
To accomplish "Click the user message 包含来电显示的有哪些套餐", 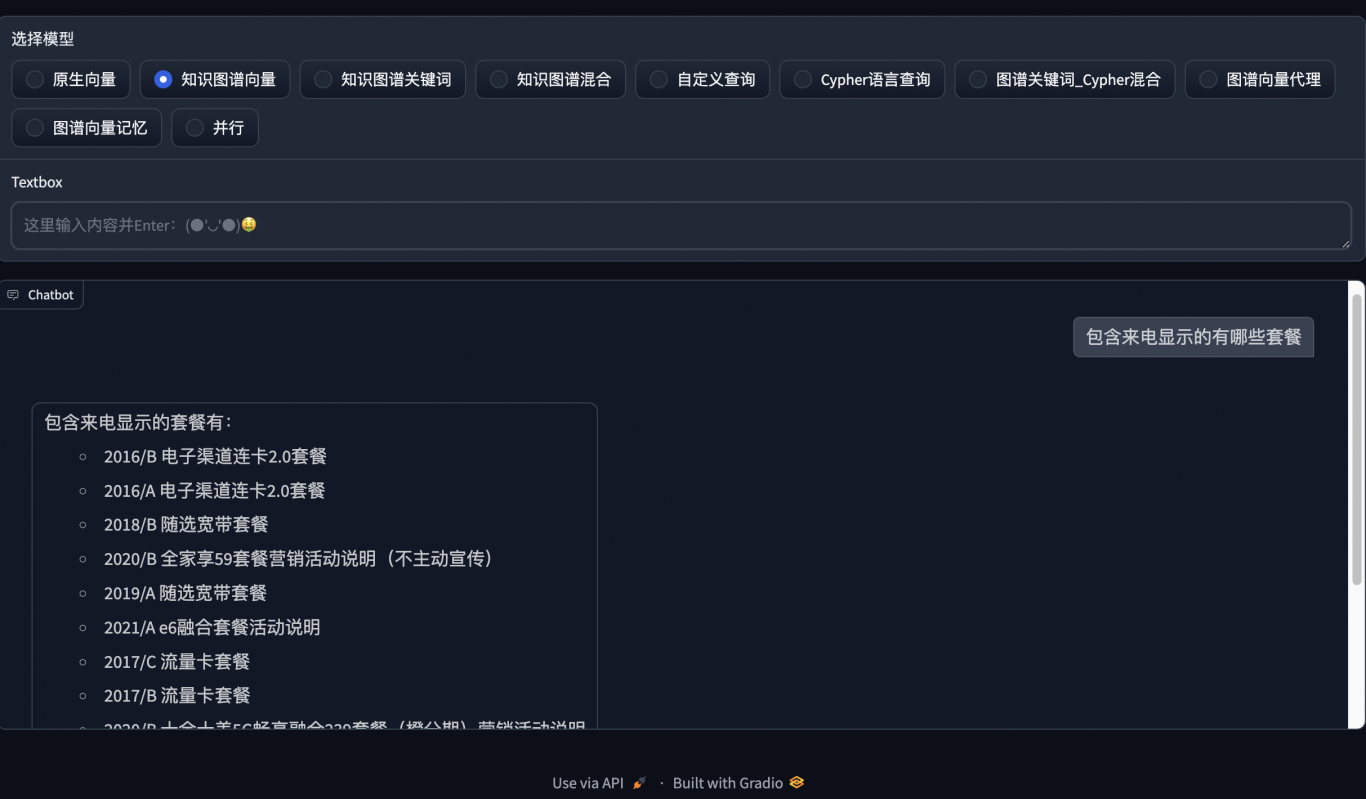I will point(1193,337).
